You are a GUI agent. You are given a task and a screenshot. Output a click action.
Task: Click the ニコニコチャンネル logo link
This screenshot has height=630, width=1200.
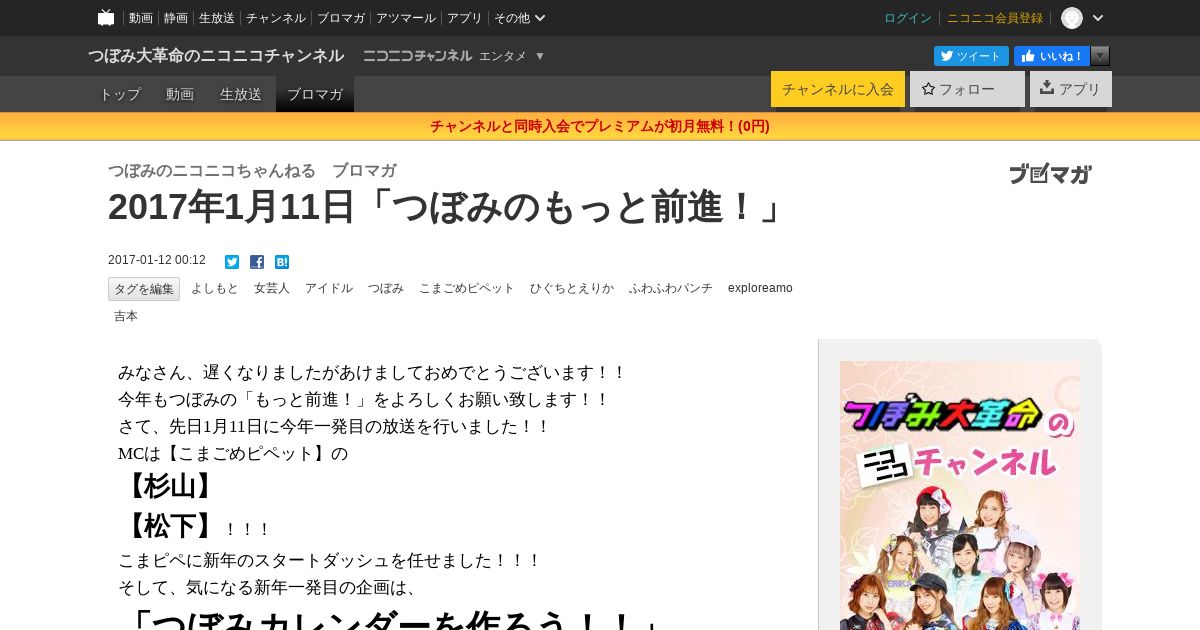click(x=417, y=56)
